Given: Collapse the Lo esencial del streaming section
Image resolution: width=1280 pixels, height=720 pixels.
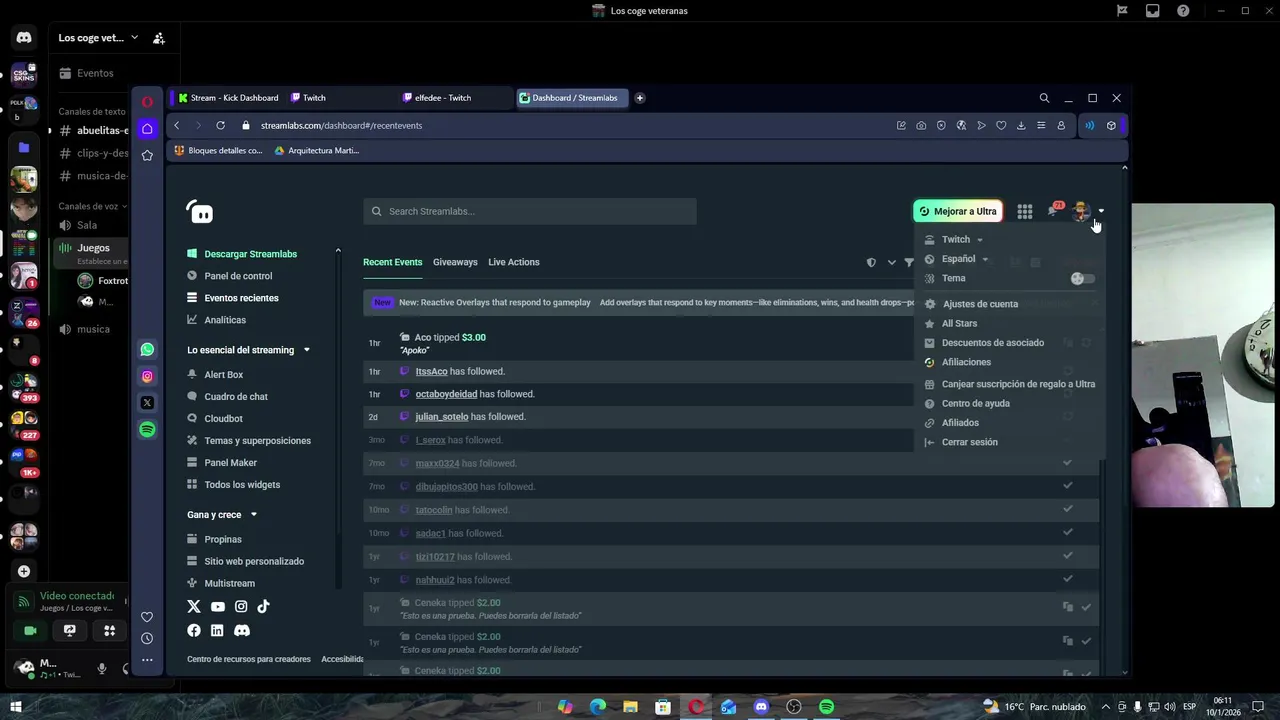Looking at the screenshot, I should point(306,350).
